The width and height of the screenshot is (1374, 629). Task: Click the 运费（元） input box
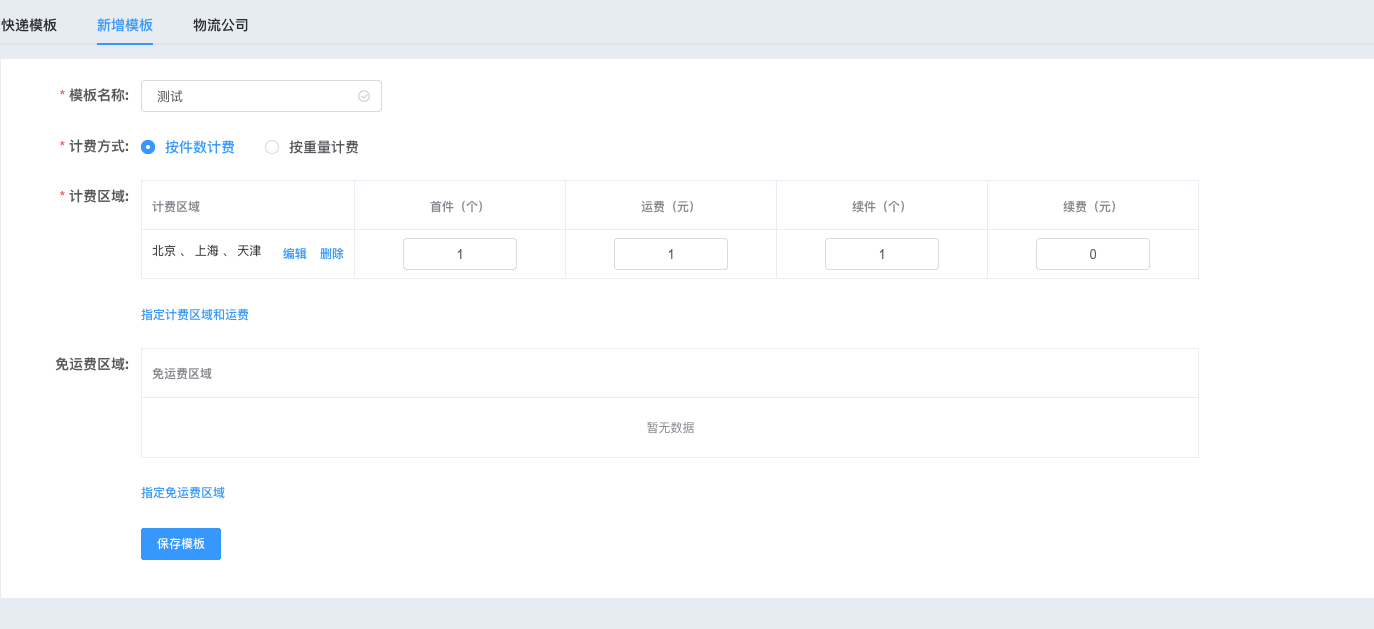[671, 254]
